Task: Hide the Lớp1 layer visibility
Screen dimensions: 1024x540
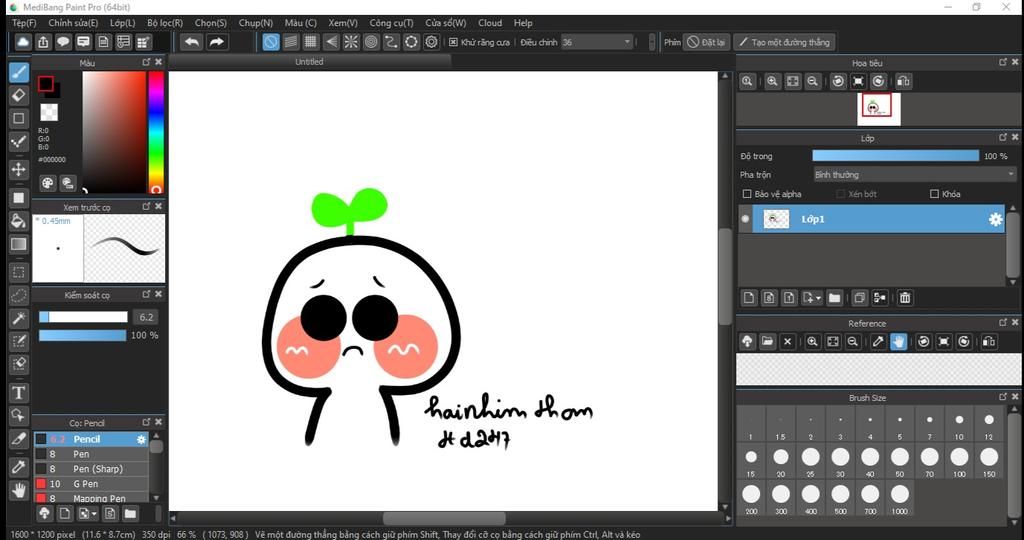Action: (x=745, y=219)
